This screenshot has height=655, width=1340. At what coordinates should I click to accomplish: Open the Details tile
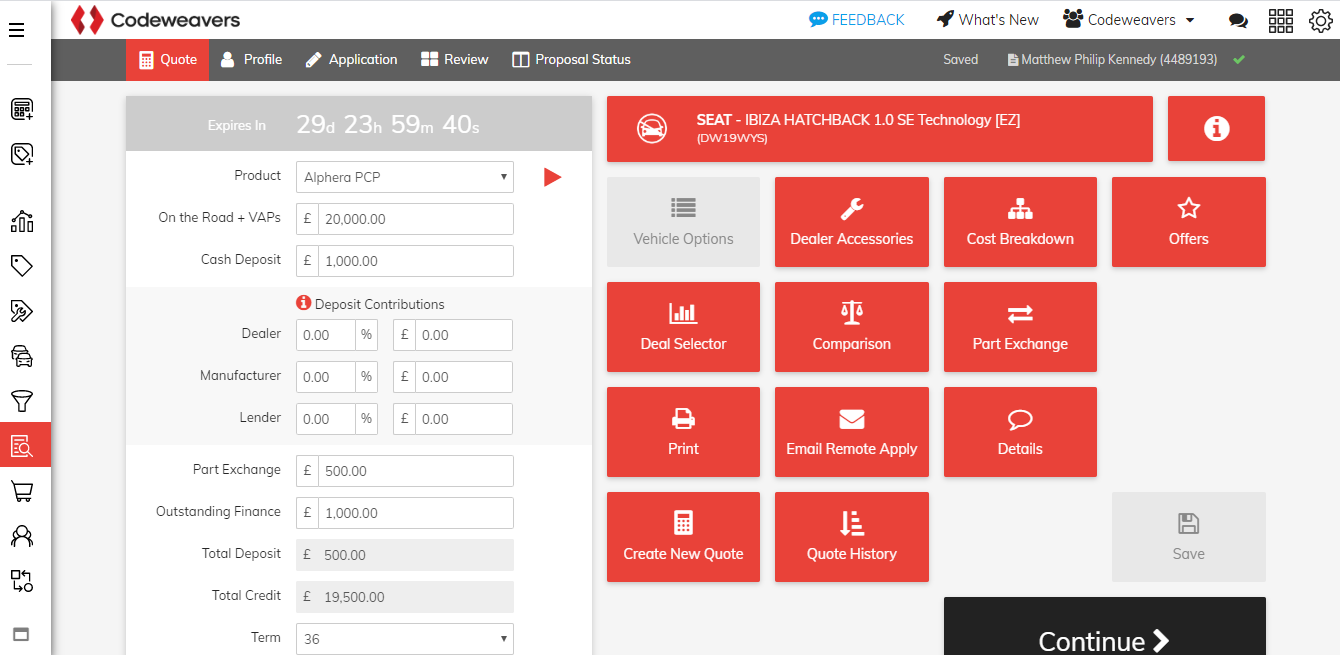(x=1020, y=432)
